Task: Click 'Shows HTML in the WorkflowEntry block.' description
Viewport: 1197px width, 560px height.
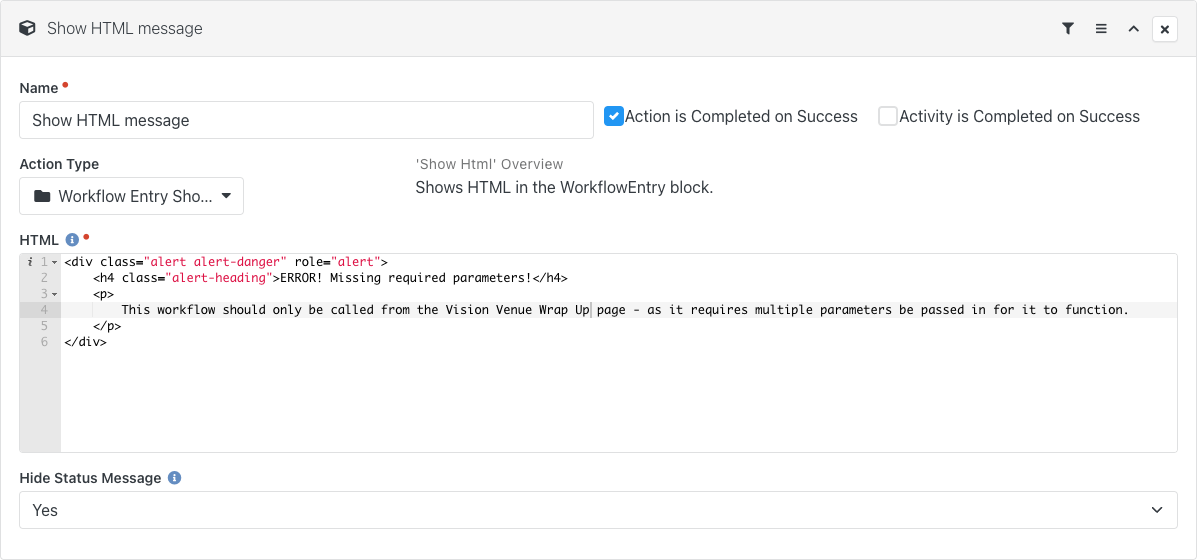Action: point(564,188)
